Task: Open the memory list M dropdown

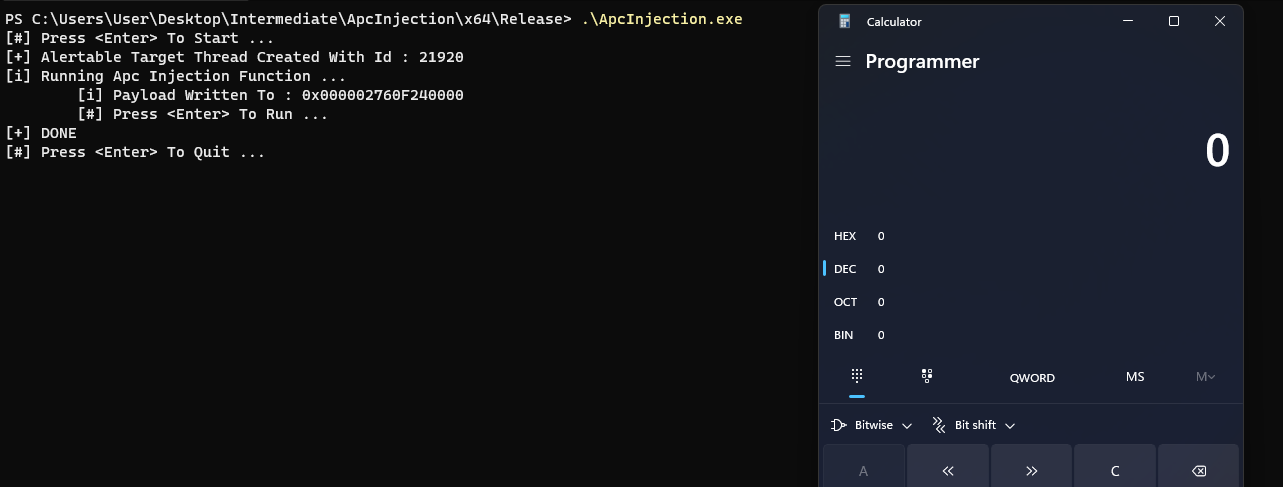Action: [x=1205, y=377]
